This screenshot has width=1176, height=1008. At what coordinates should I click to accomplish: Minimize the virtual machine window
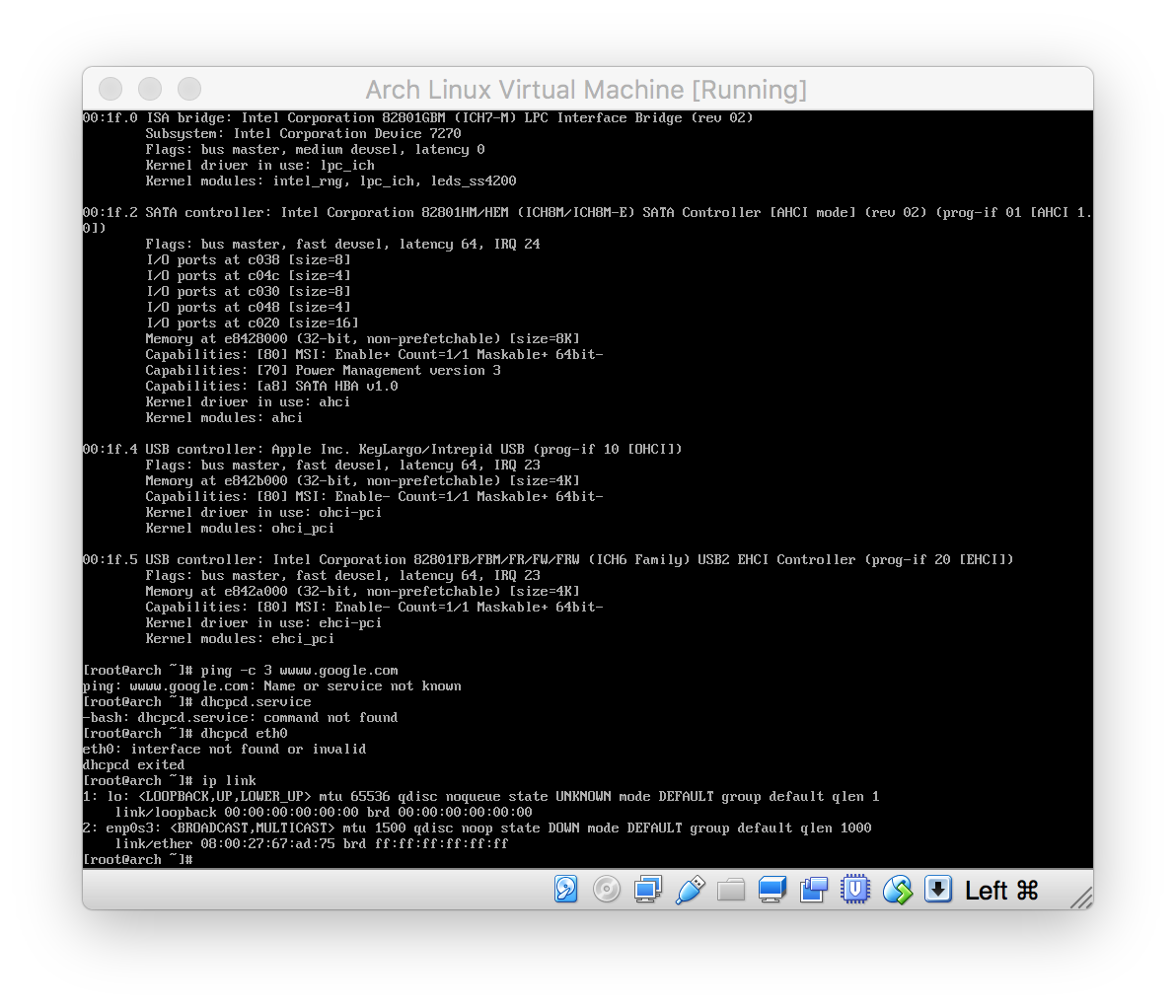[x=150, y=89]
